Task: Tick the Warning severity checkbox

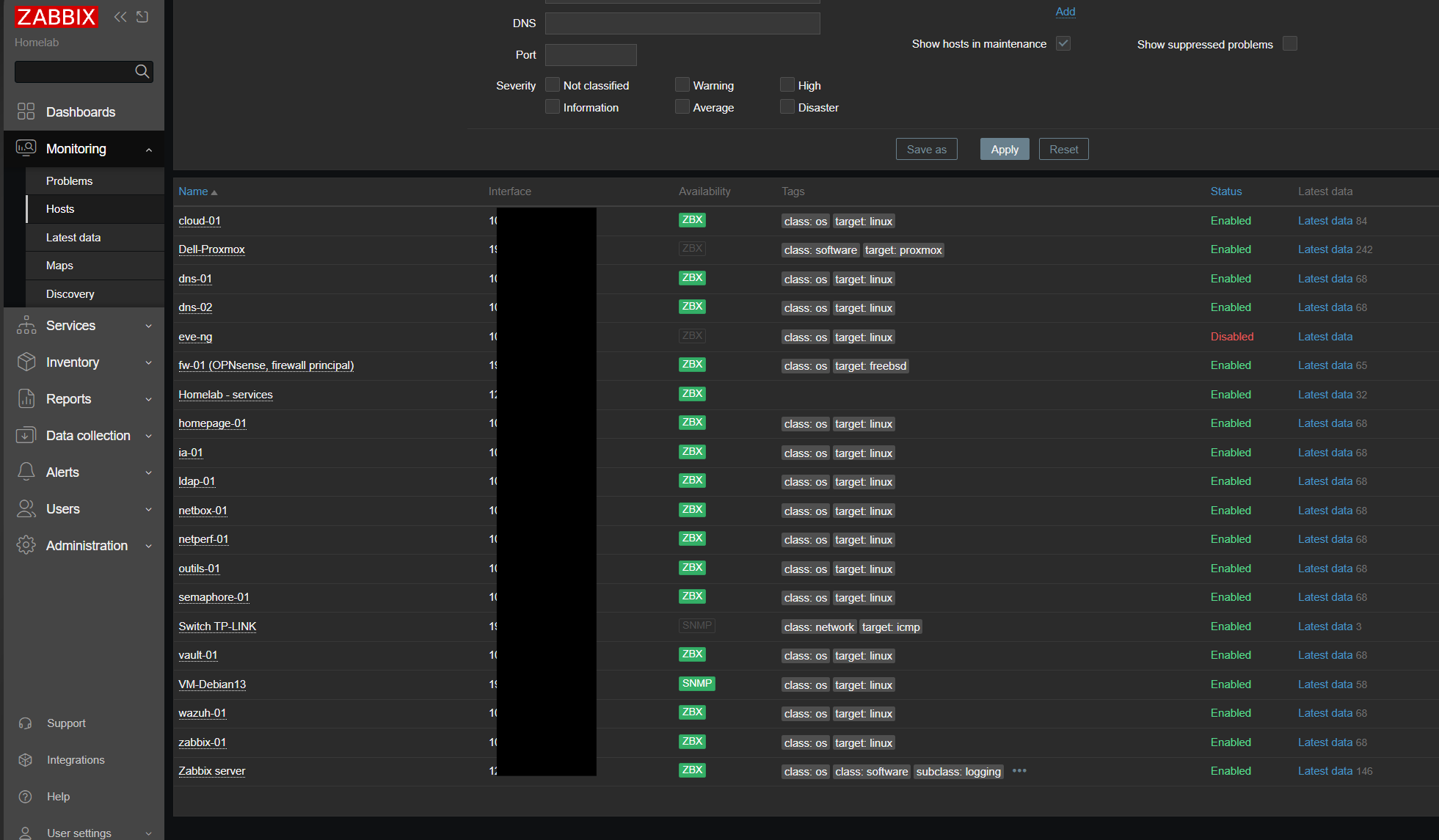Action: [x=682, y=85]
